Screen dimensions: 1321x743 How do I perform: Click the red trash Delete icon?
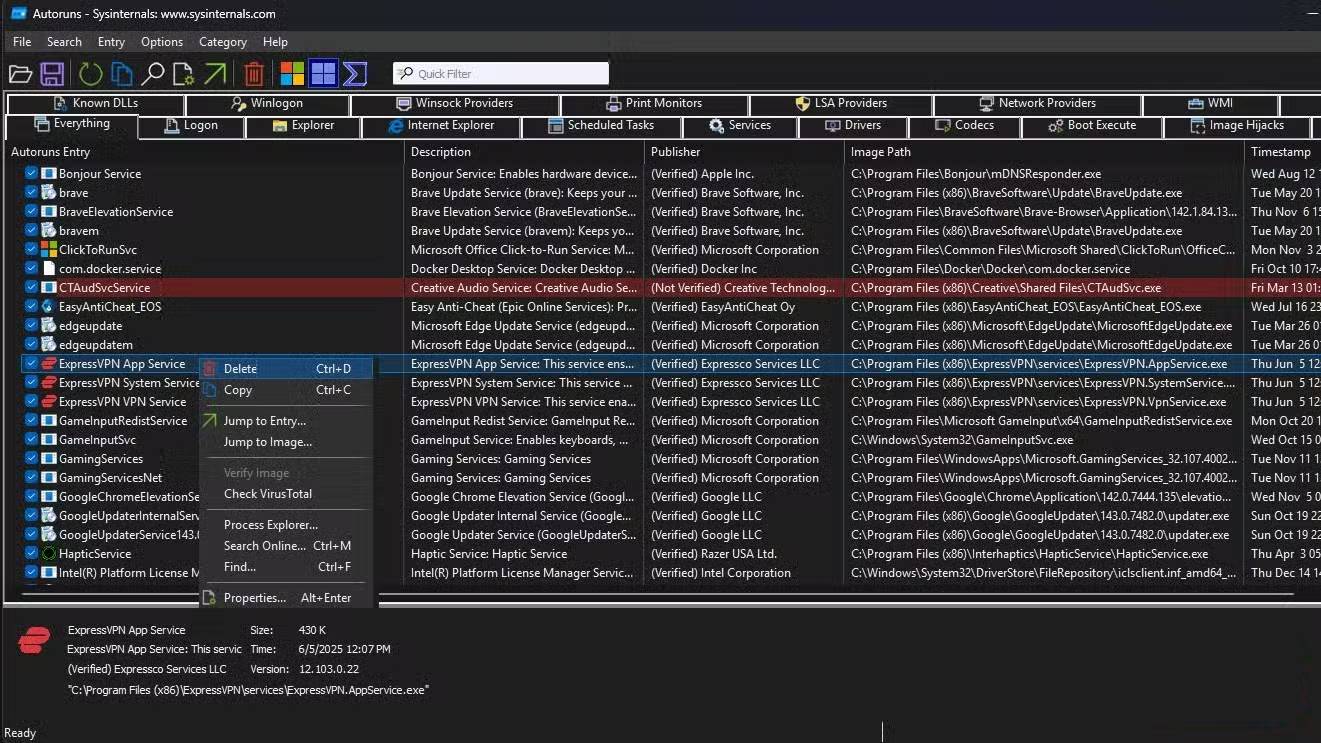tap(254, 74)
